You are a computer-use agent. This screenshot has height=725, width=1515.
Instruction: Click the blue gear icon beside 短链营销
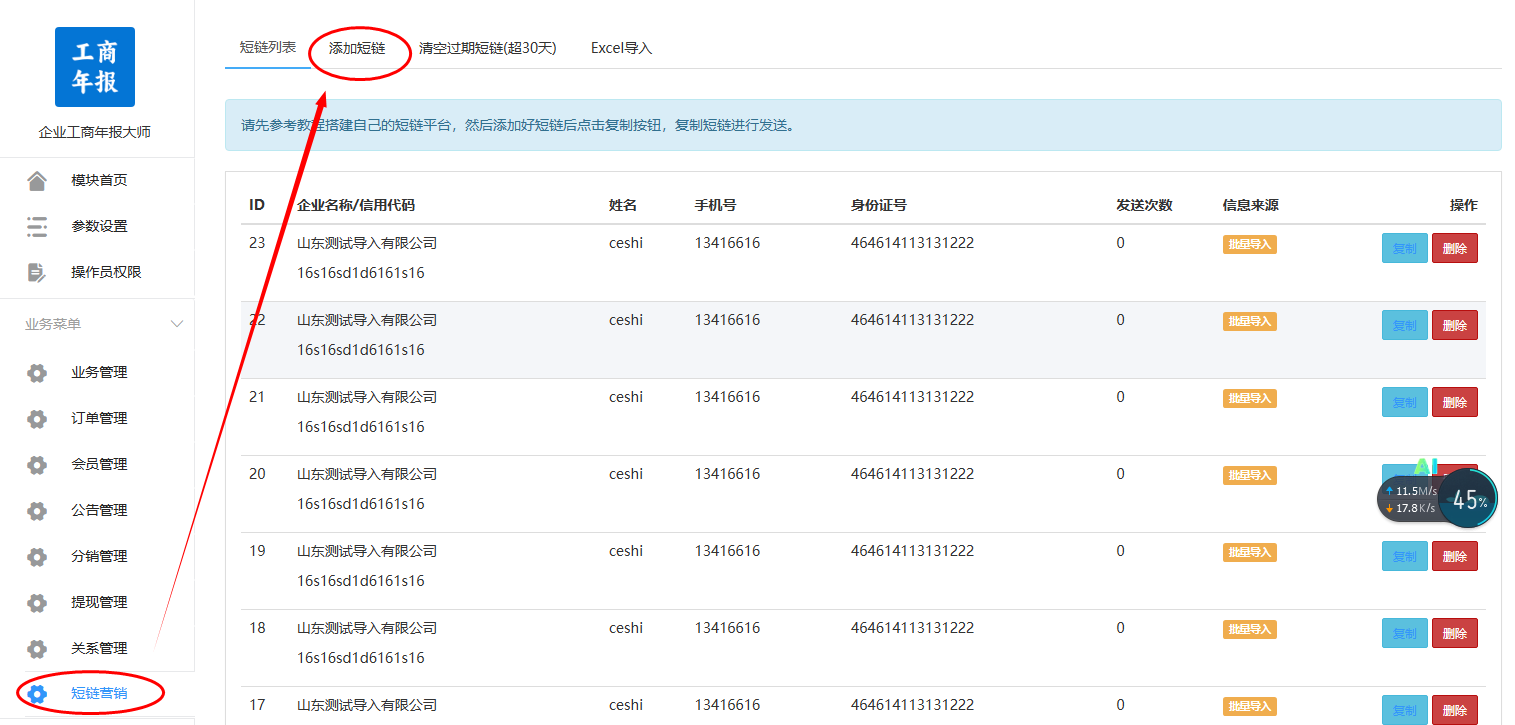37,694
